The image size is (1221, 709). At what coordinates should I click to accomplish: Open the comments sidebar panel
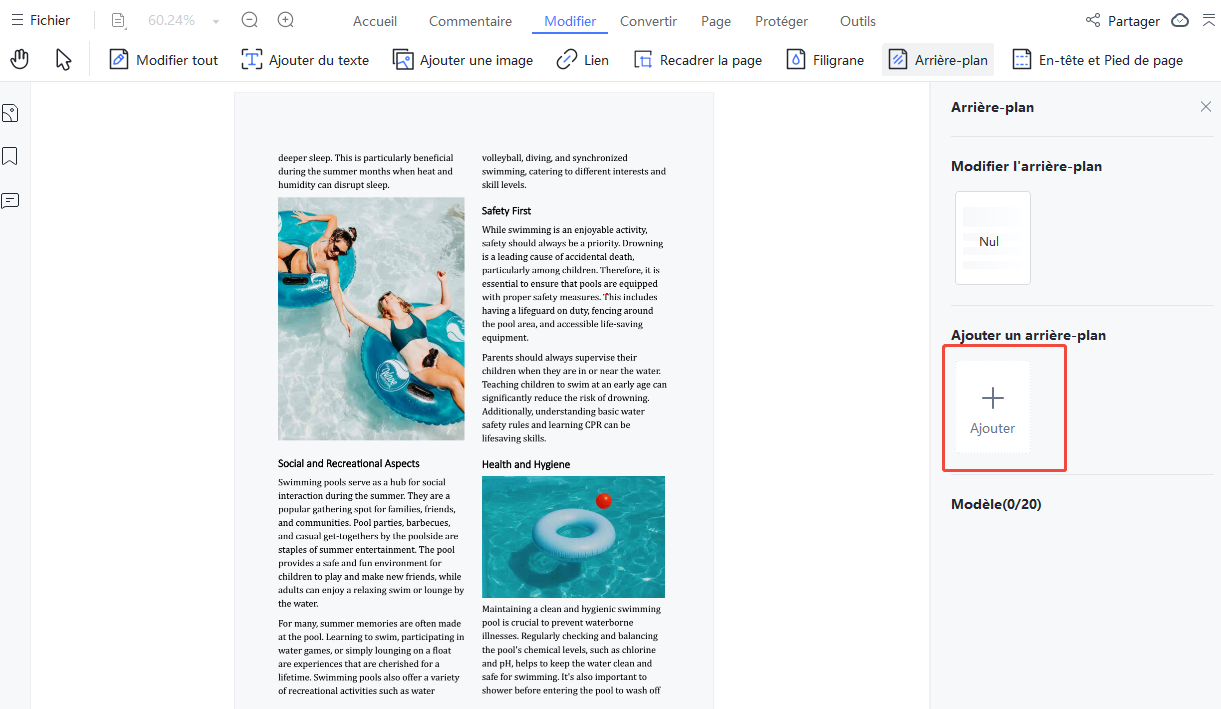(x=11, y=201)
